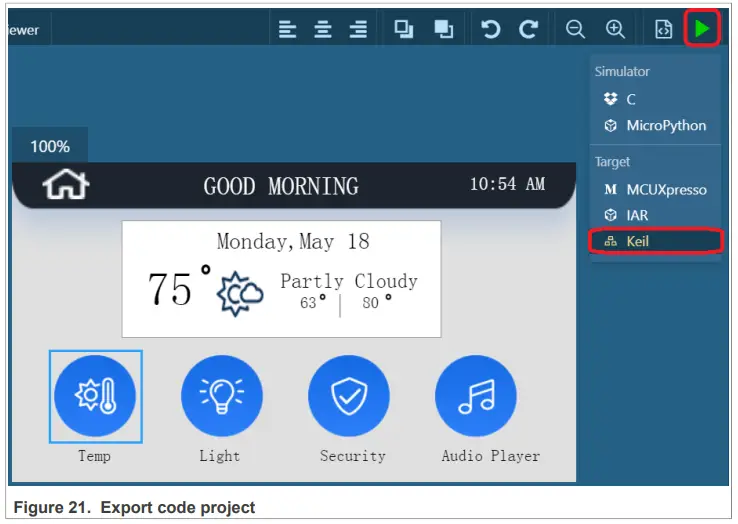The height and width of the screenshot is (524, 738).
Task: Click the home icon in preview header
Action: 66,184
